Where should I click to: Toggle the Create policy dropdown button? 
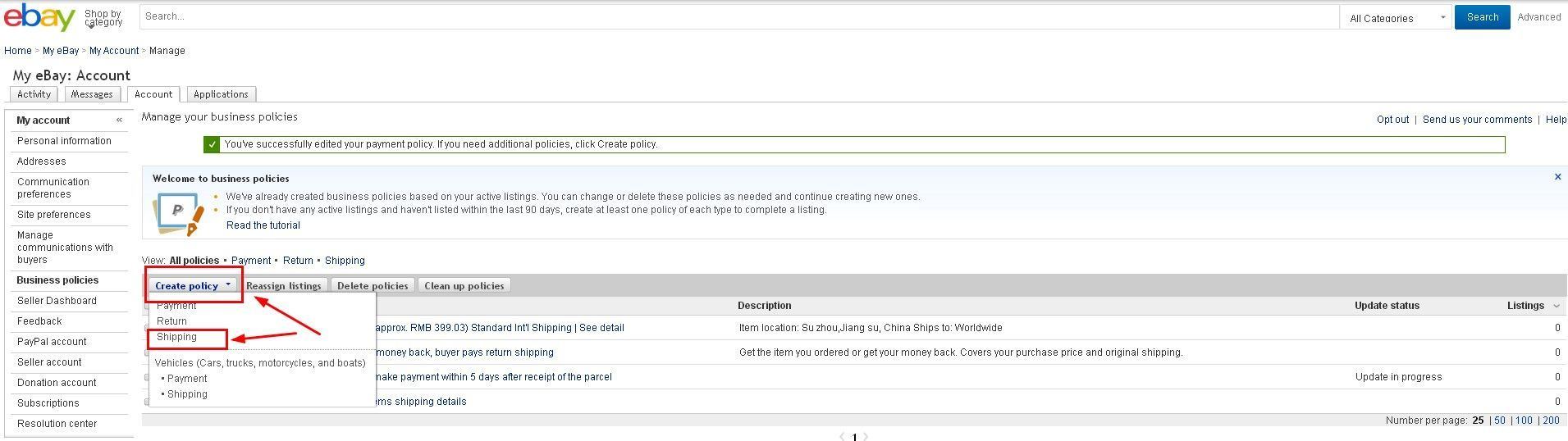click(193, 285)
